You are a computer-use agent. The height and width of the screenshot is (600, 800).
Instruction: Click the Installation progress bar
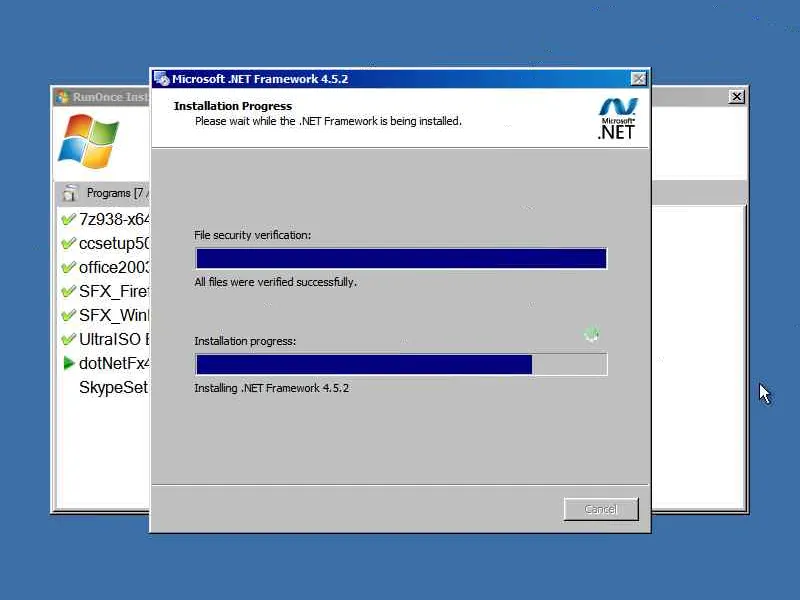click(401, 364)
